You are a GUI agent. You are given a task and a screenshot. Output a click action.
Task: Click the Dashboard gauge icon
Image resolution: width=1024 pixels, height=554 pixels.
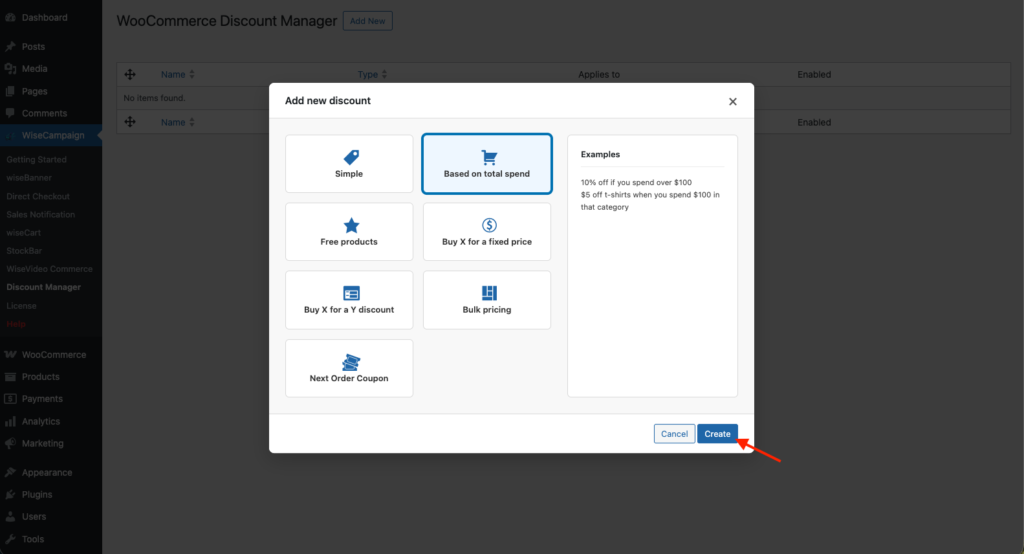[10, 18]
